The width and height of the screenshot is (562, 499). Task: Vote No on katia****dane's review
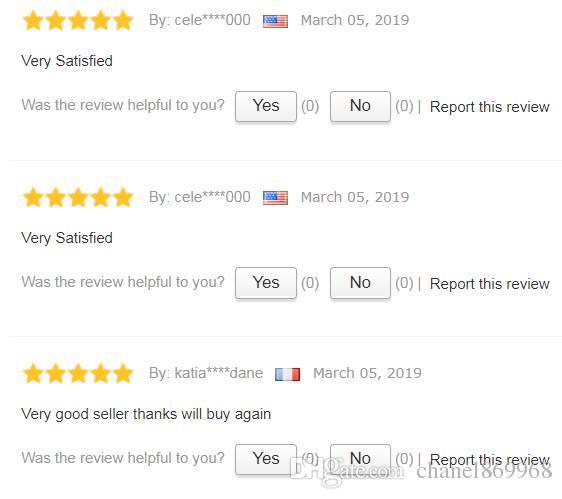[360, 459]
